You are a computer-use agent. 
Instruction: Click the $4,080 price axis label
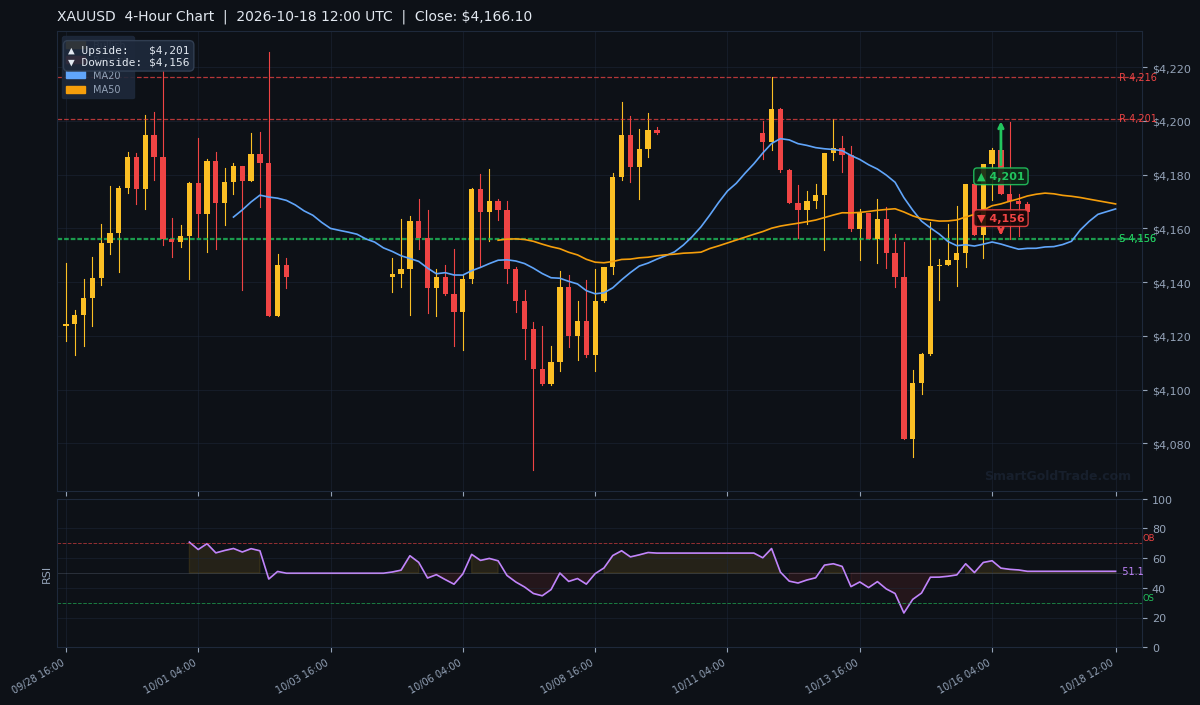[x=1171, y=444]
